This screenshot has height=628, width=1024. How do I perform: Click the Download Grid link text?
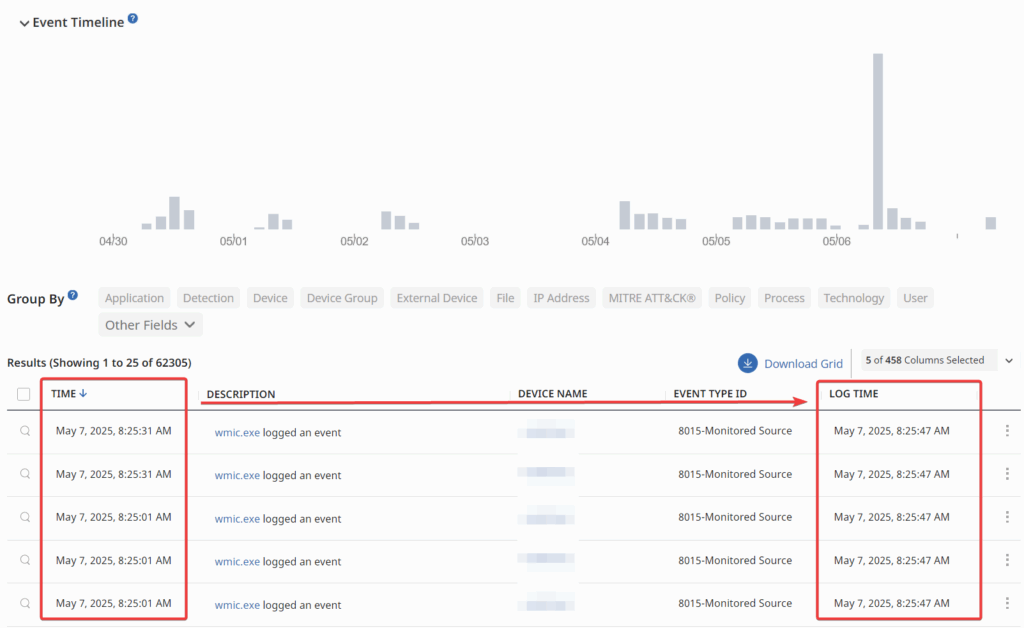pyautogui.click(x=803, y=364)
